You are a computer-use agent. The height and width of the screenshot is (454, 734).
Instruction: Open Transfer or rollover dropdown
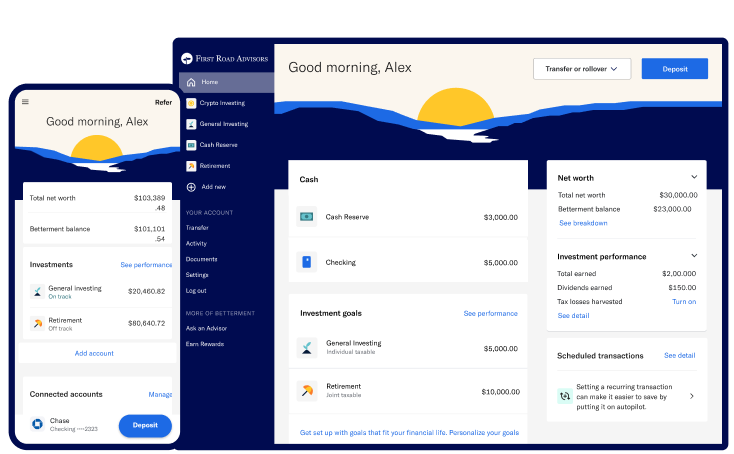(x=582, y=69)
